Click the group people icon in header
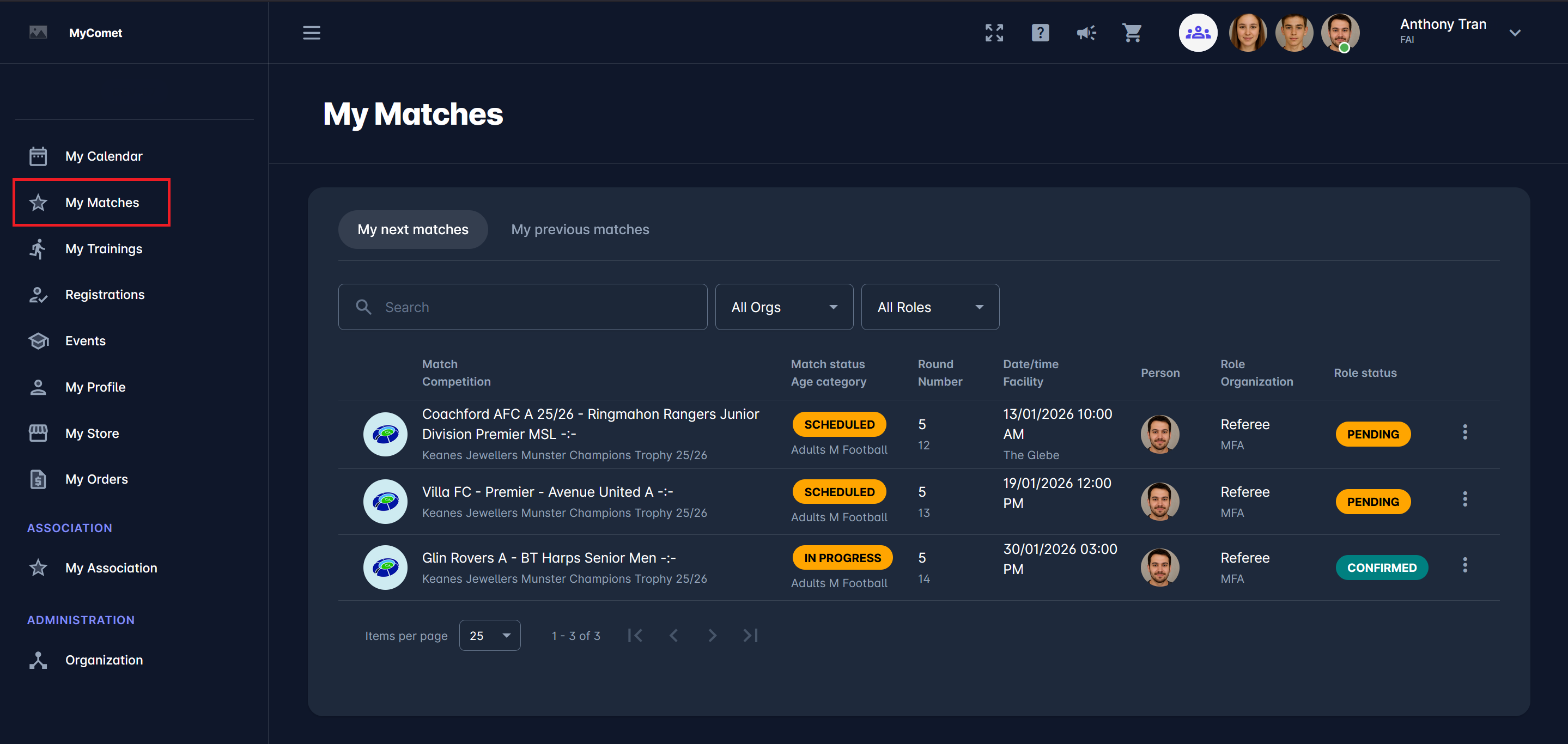 pyautogui.click(x=1198, y=33)
